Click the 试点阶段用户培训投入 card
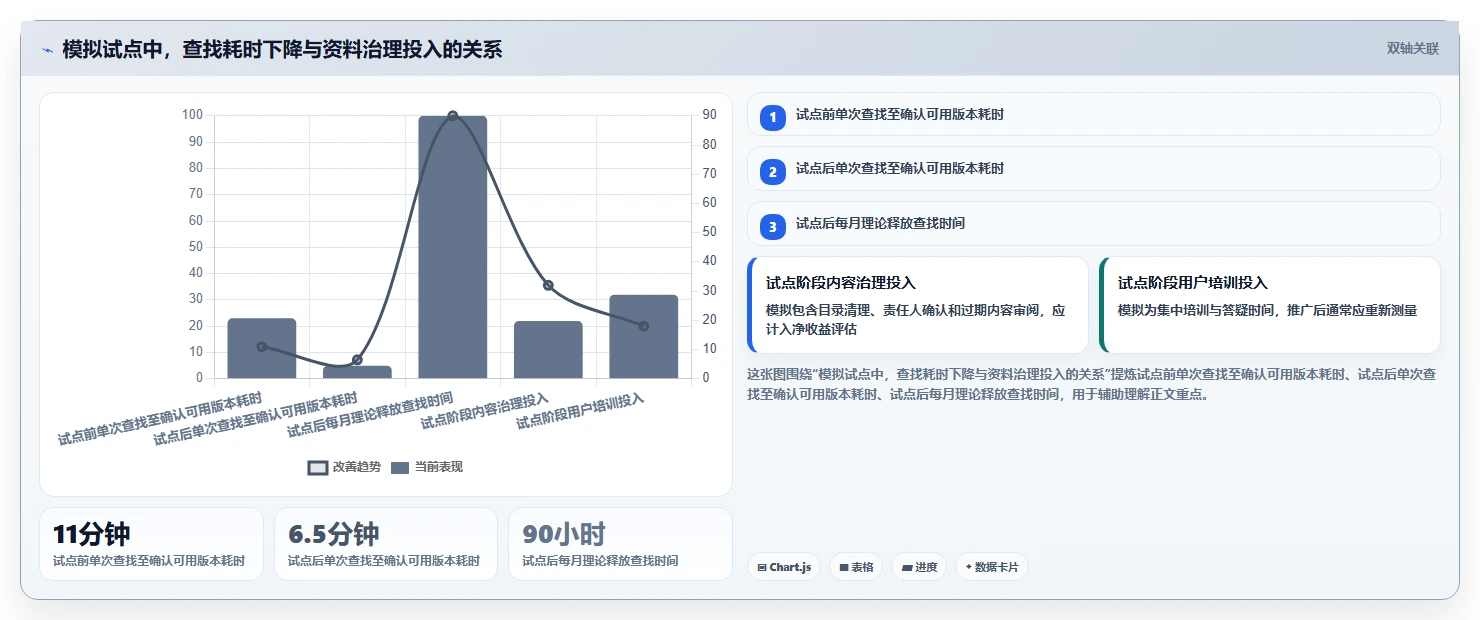 click(x=1269, y=305)
